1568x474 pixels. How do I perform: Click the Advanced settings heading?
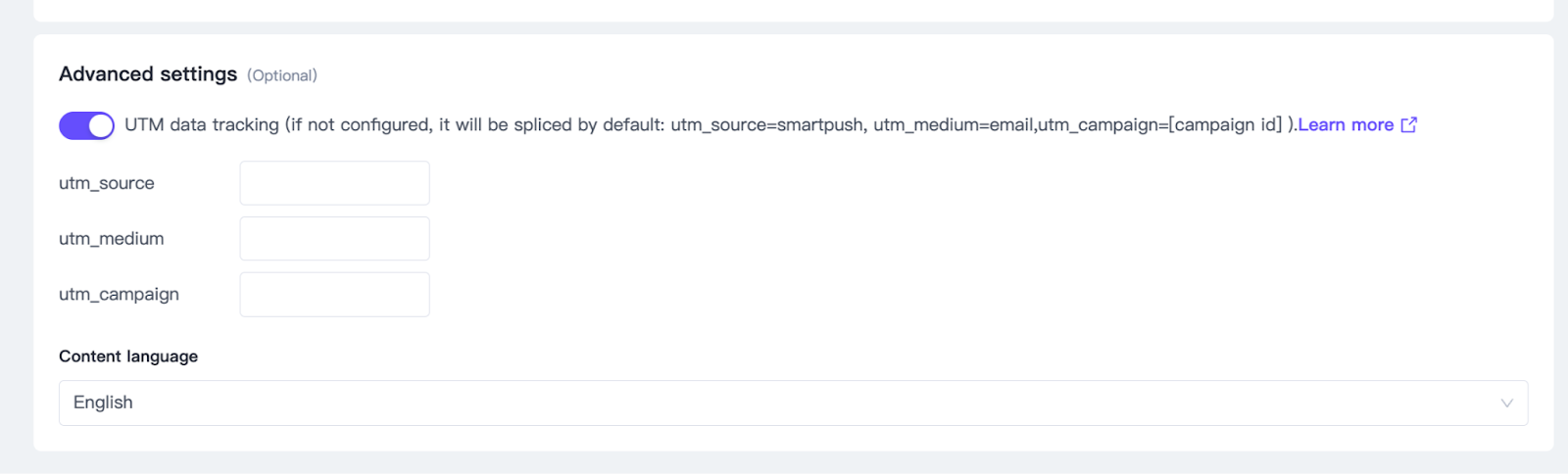pyautogui.click(x=148, y=74)
